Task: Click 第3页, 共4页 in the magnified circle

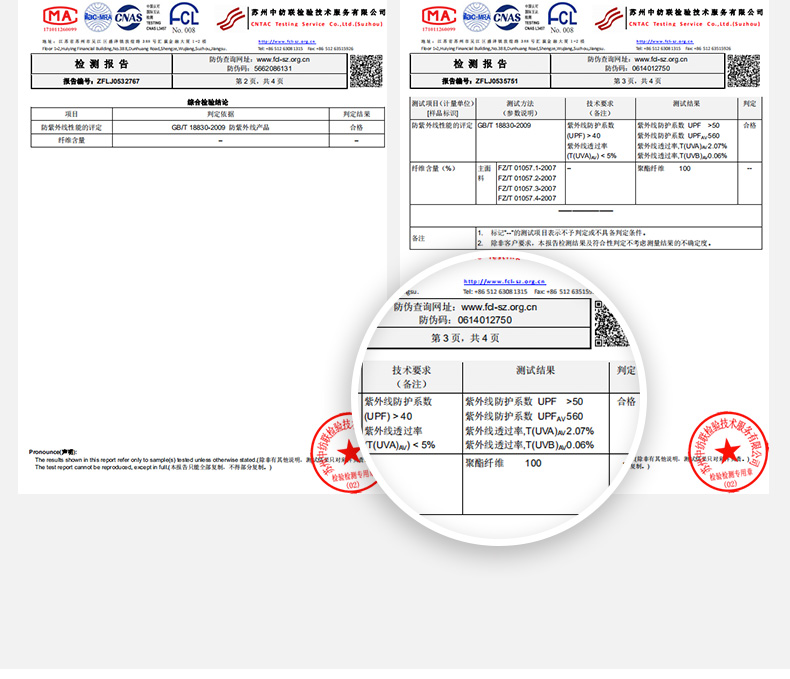Action: 465,338
